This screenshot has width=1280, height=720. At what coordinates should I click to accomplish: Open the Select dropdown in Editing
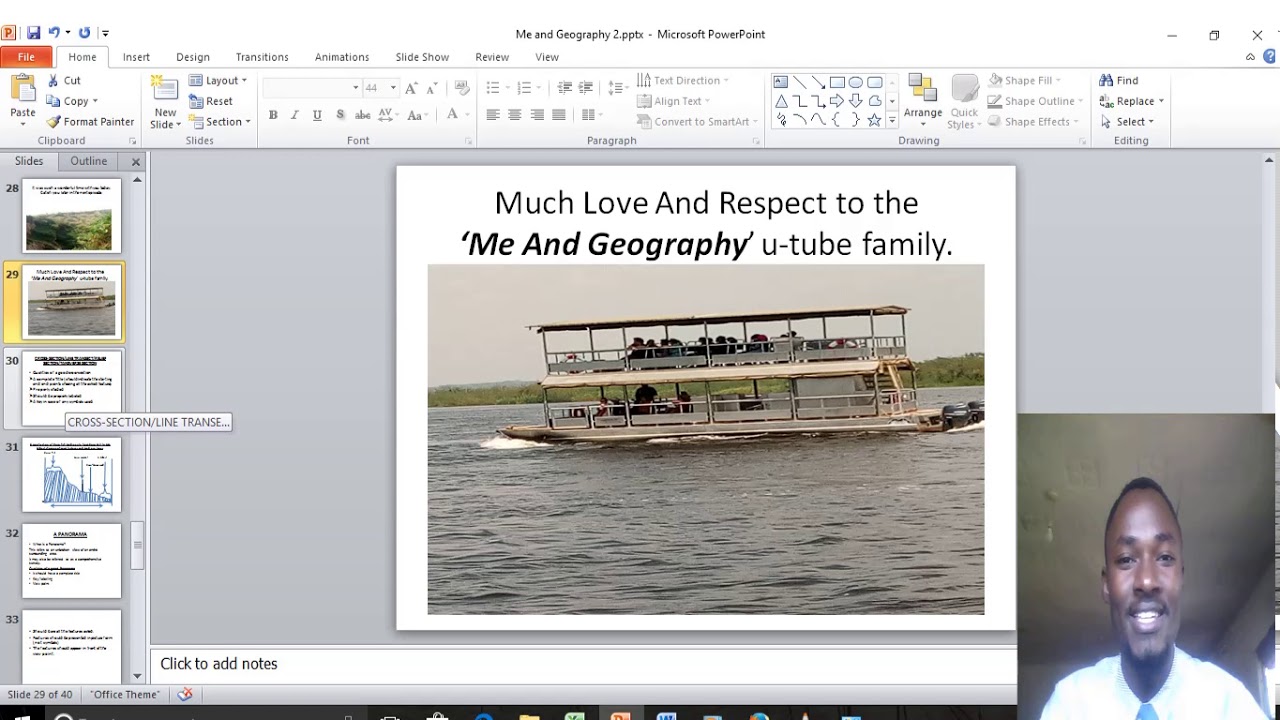(x=1127, y=122)
